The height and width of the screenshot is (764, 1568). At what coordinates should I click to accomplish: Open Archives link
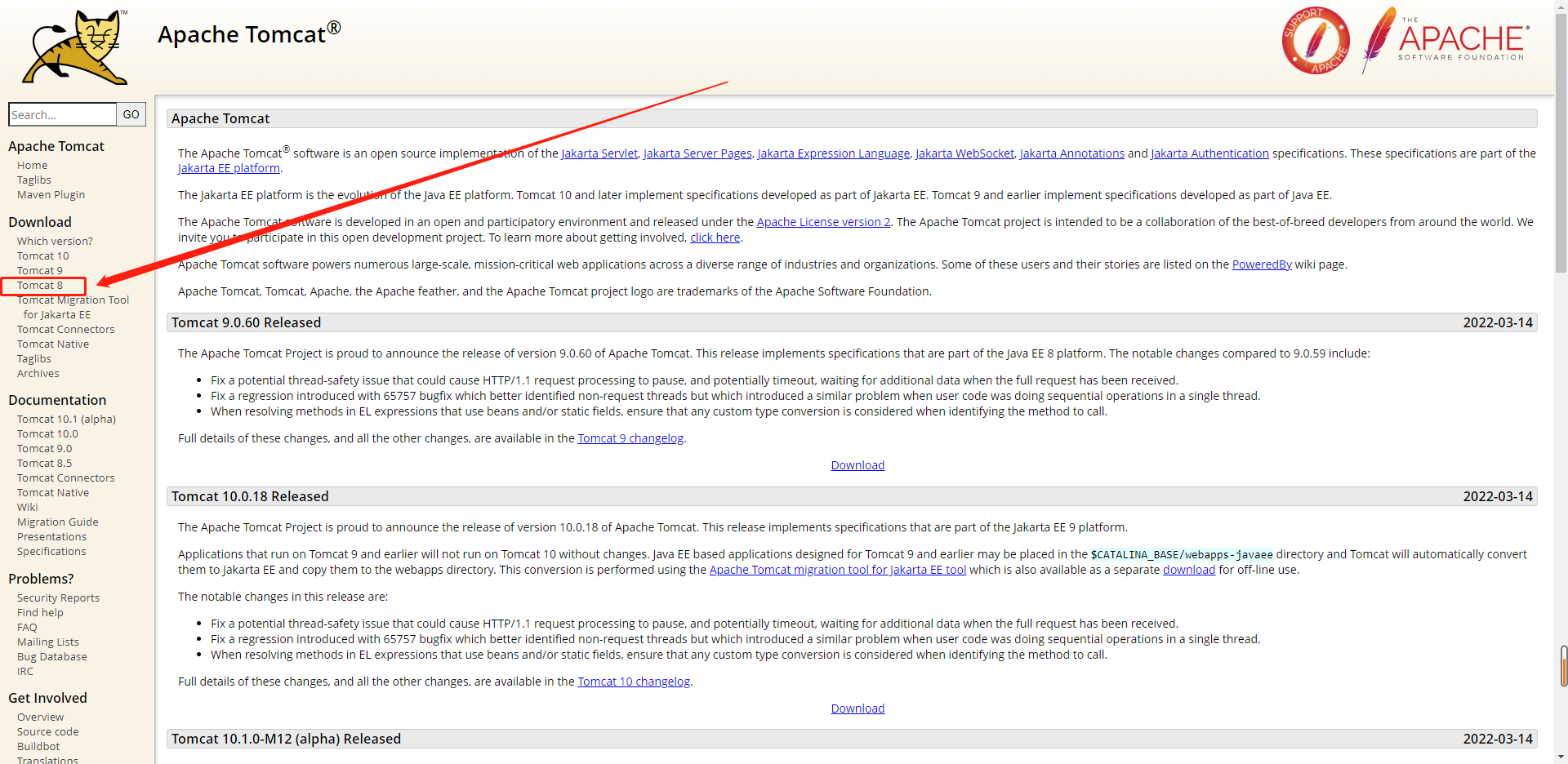pos(38,373)
